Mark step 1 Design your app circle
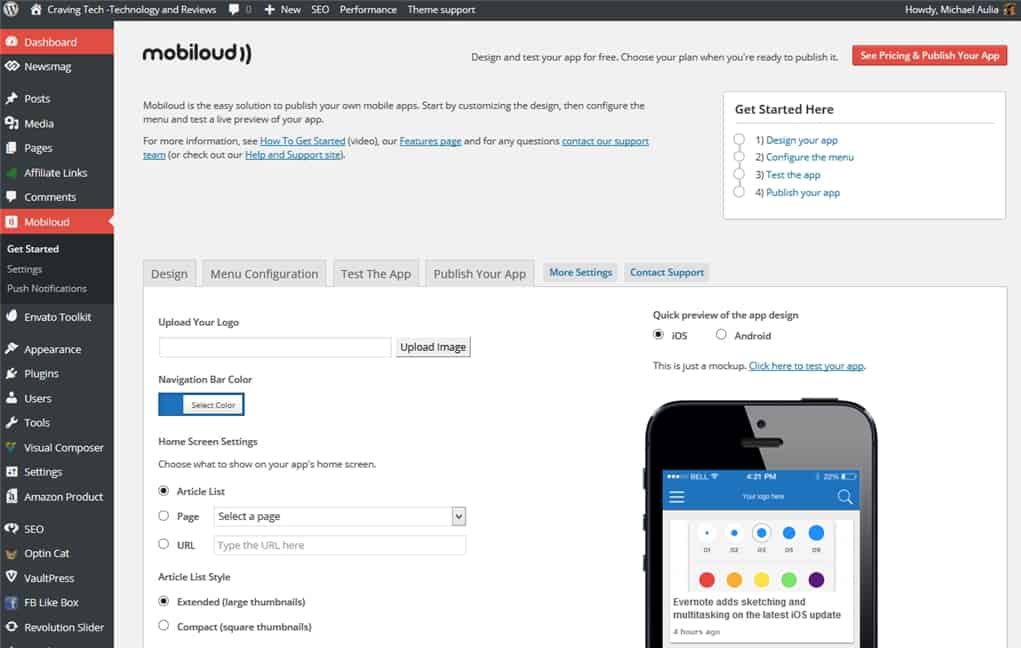 [738, 139]
